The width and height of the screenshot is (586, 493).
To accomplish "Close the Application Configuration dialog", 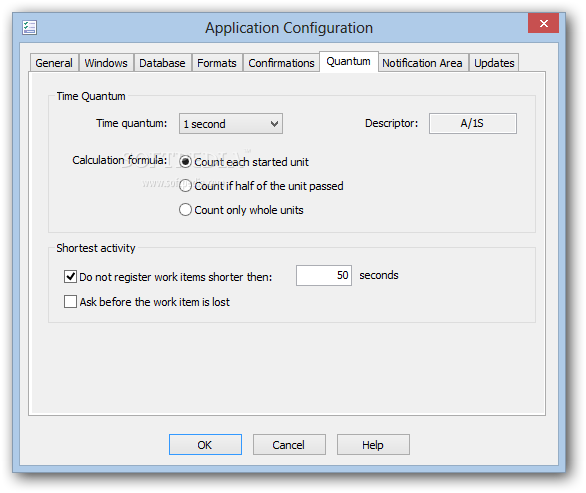I will pos(543,24).
